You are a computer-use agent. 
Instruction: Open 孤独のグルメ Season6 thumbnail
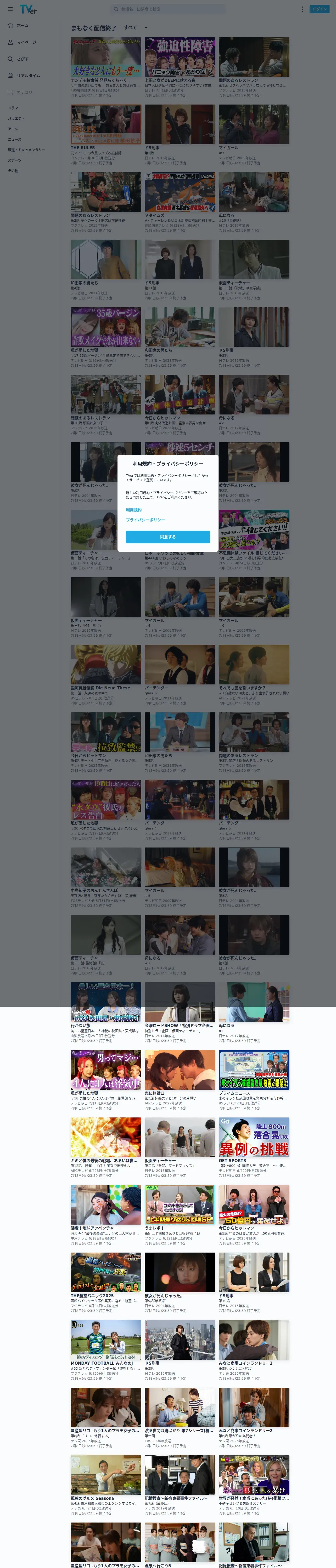point(106,1475)
